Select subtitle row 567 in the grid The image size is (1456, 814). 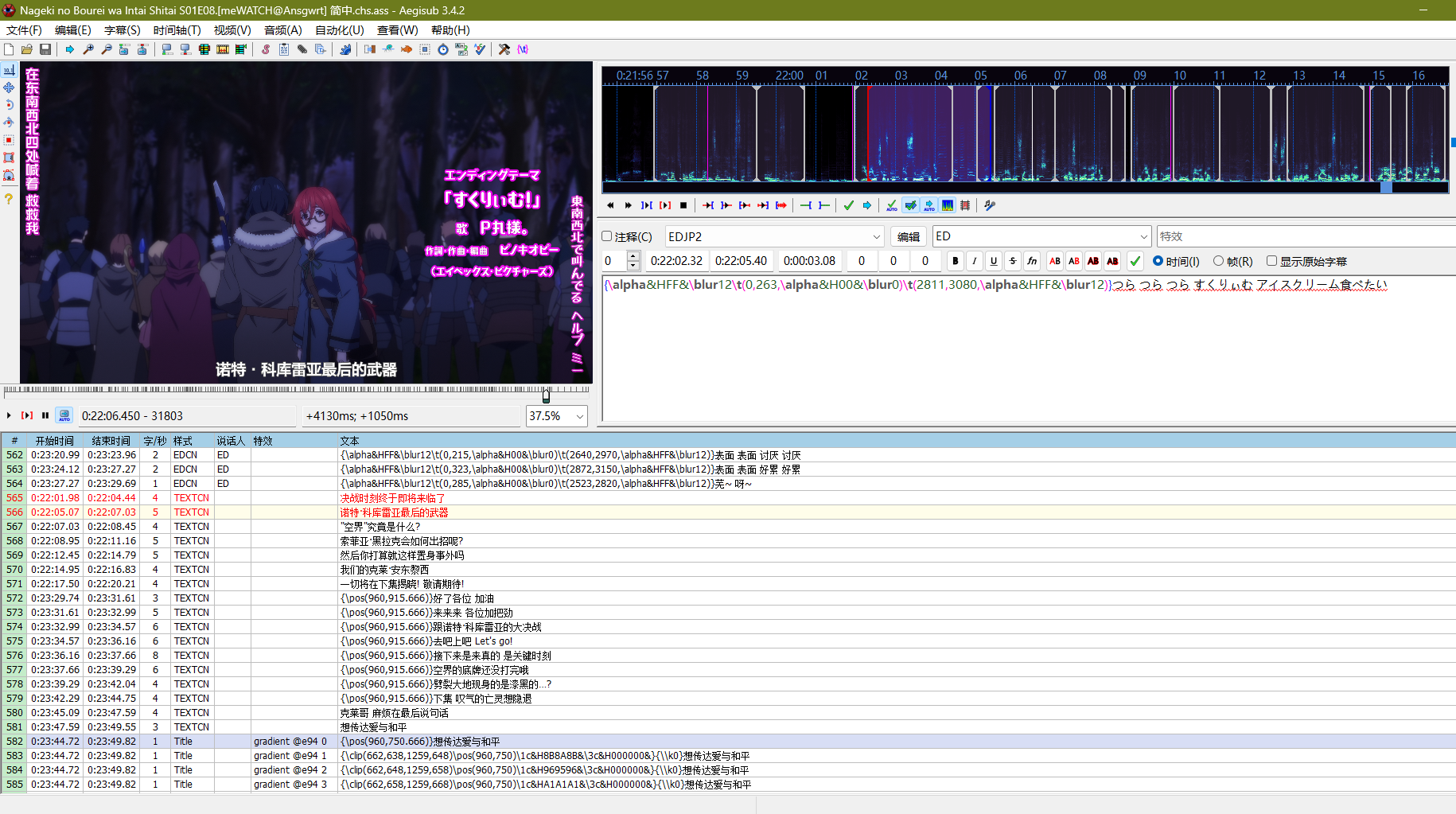tap(728, 527)
